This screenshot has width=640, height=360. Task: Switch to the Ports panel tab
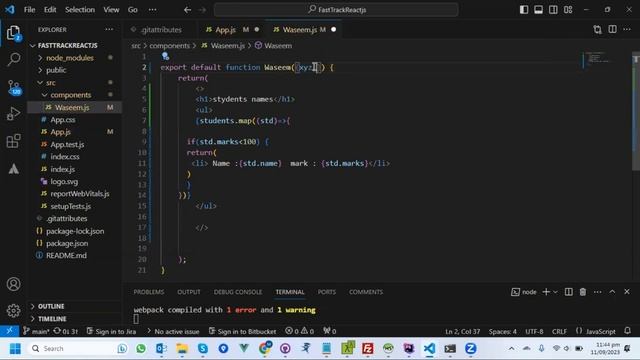point(327,292)
